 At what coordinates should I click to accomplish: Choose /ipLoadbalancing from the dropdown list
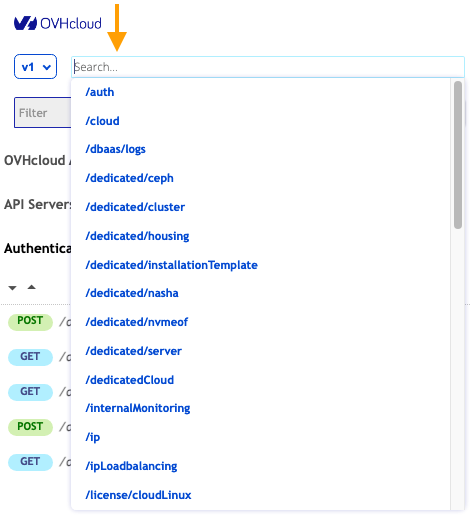[131, 466]
